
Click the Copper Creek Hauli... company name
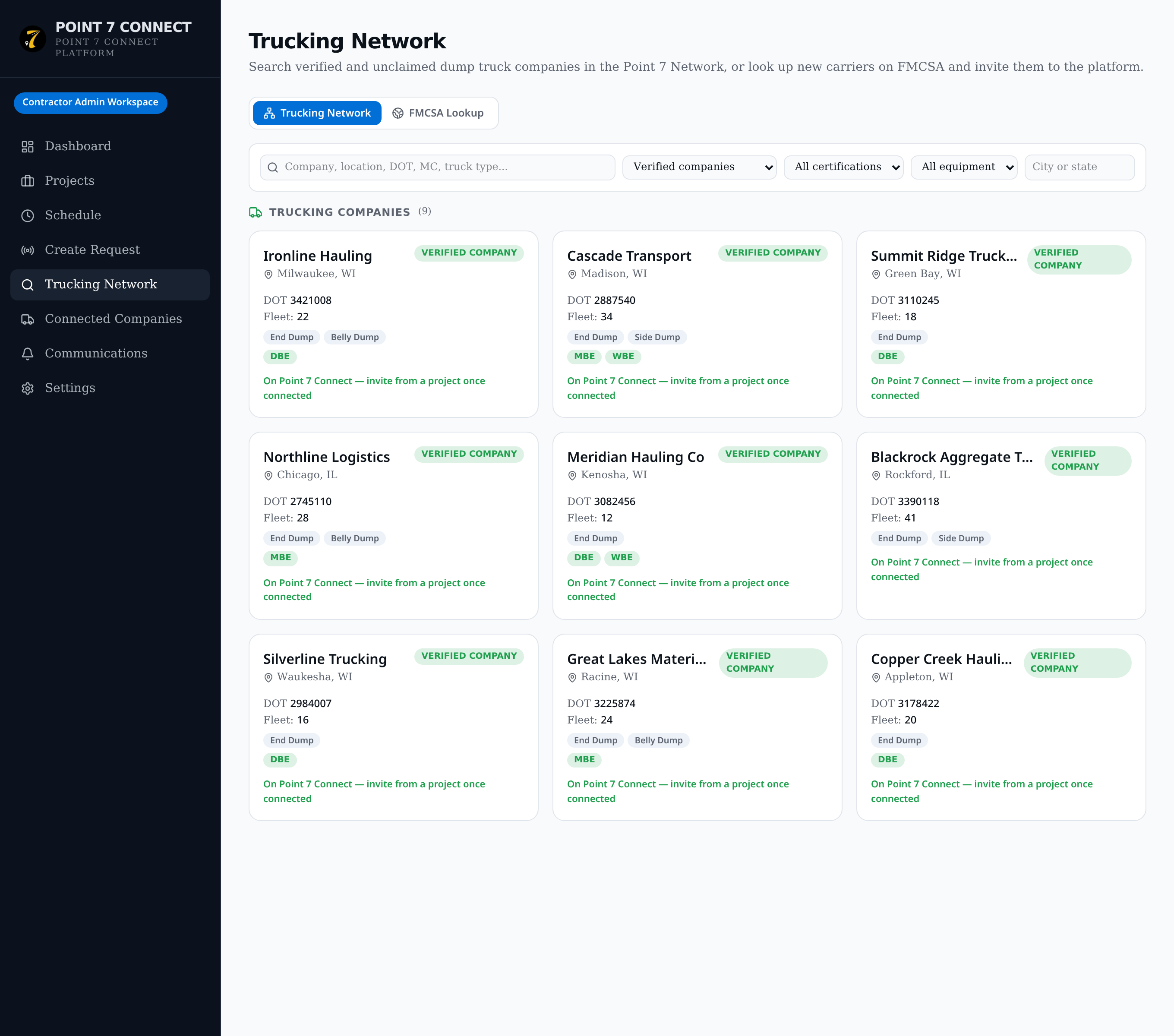pyautogui.click(x=941, y=659)
